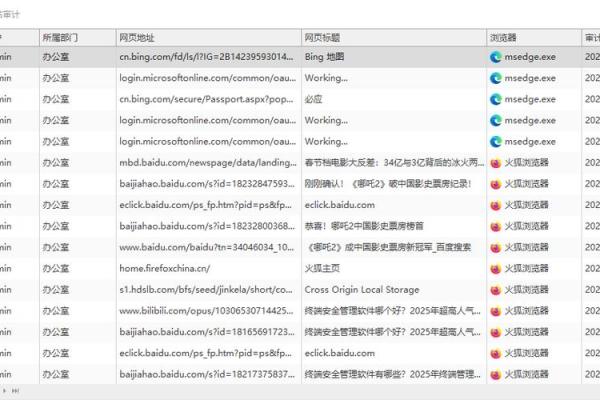
Task: Select the www.baidu.com/baidu?tn=34046034 URL cell
Action: click(x=209, y=247)
